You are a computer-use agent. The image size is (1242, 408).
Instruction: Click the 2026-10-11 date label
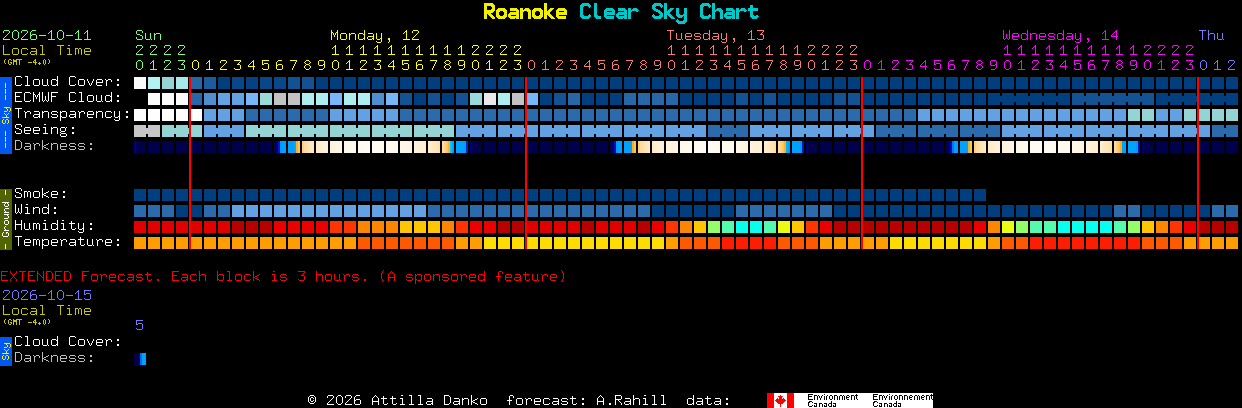coord(47,35)
